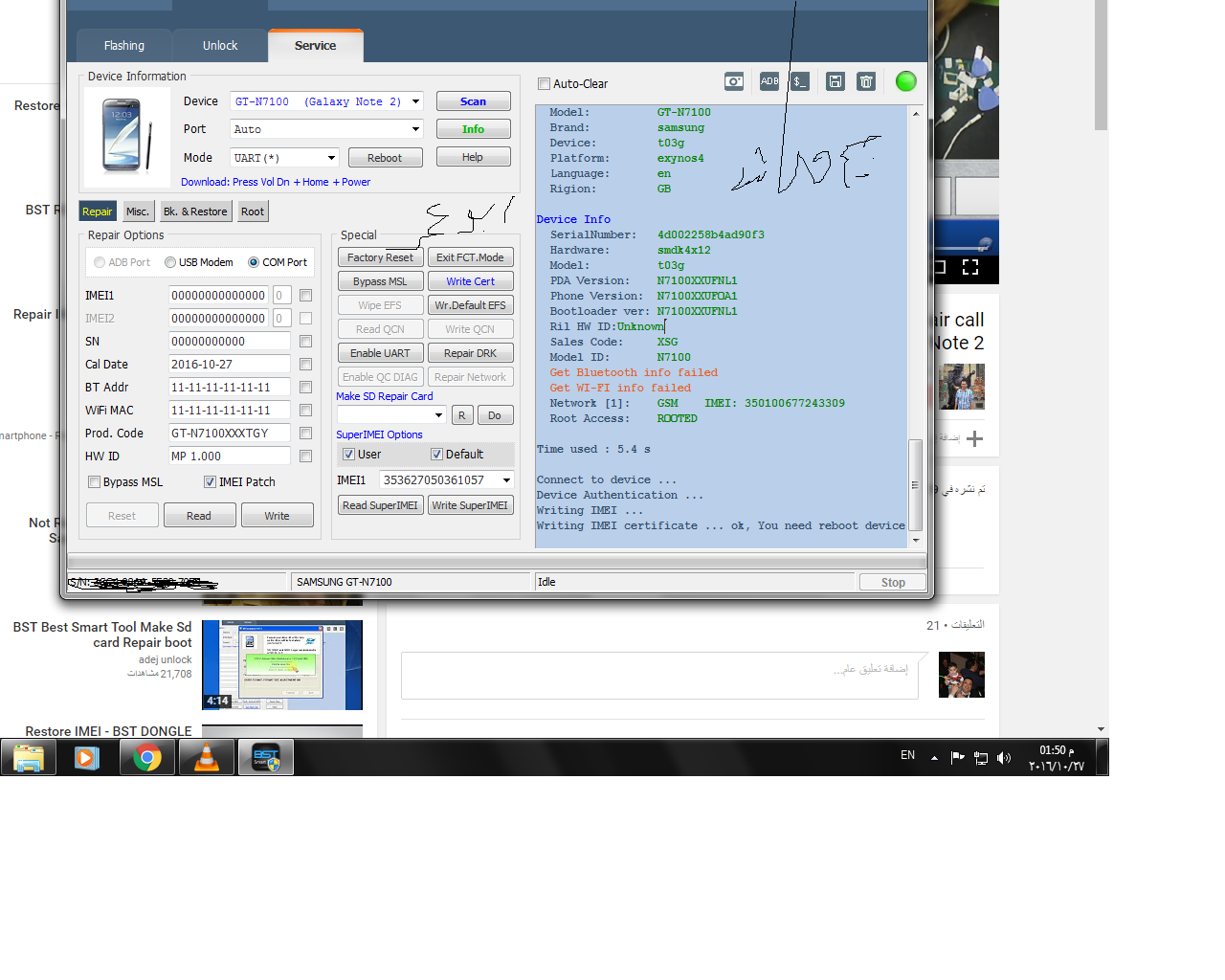Select the Service tab
Screen dimensions: 1225x980
(x=316, y=45)
